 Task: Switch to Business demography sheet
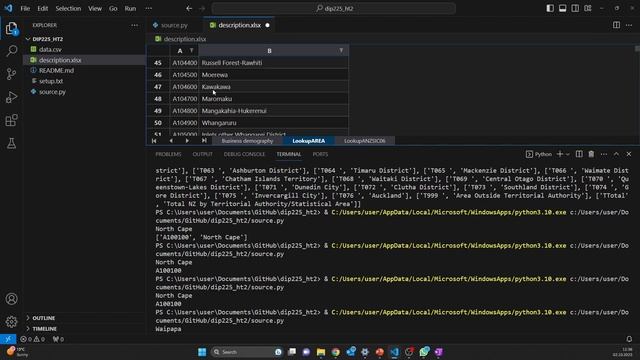[x=247, y=141]
